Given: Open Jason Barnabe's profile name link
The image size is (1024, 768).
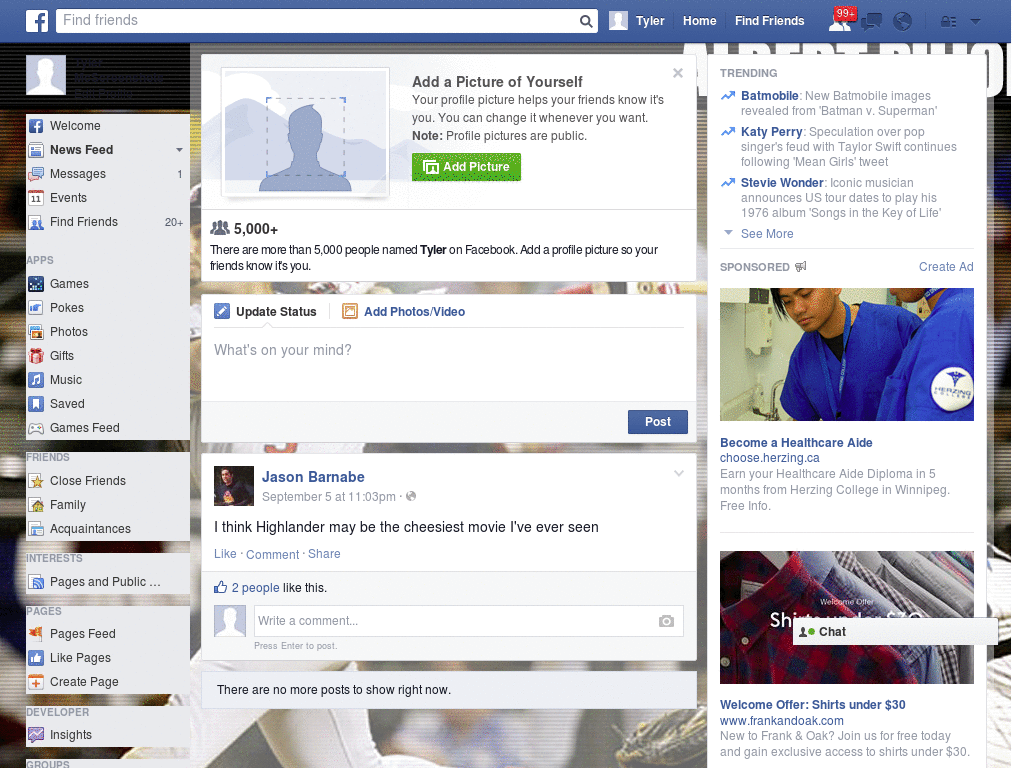Looking at the screenshot, I should 313,477.
